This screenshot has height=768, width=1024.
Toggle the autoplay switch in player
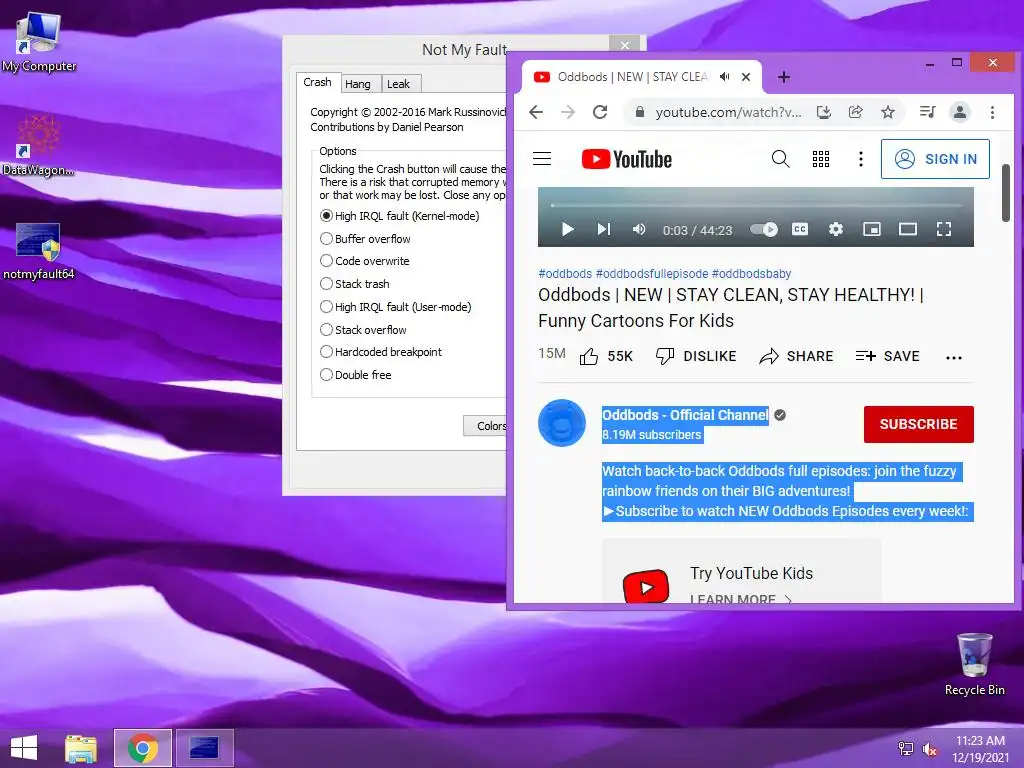tap(764, 229)
